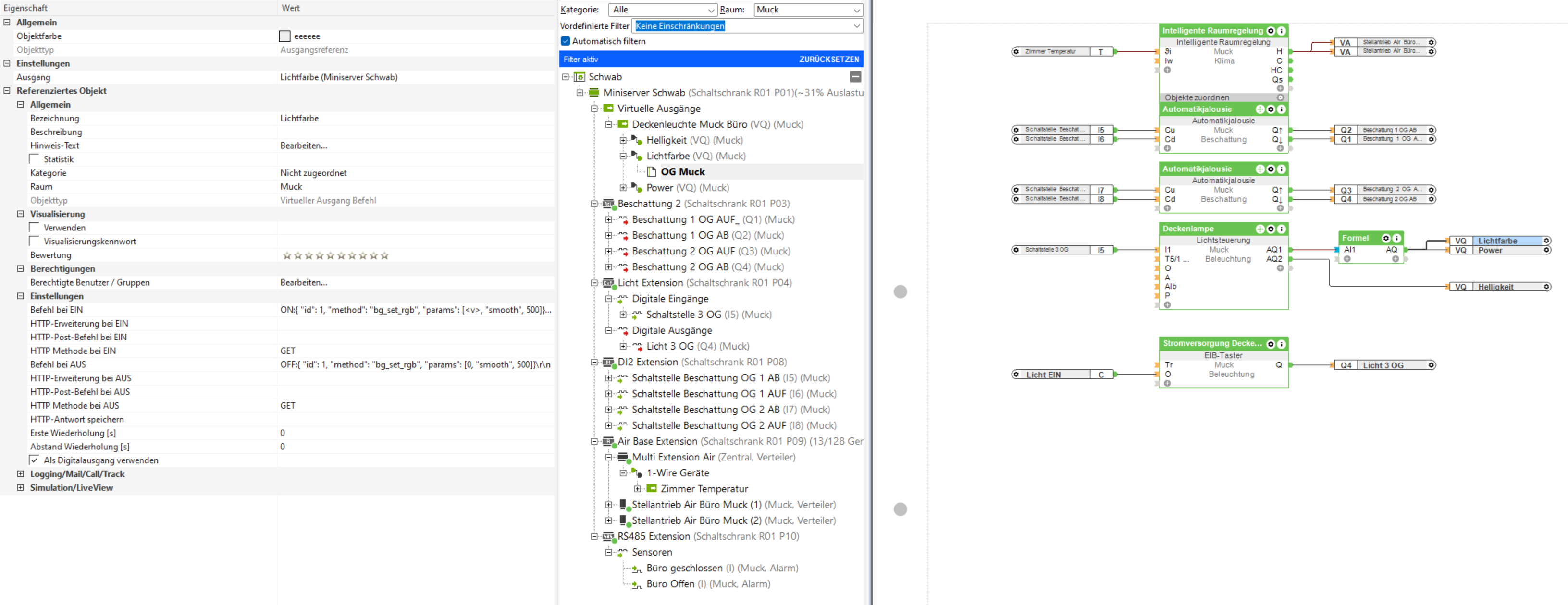The width and height of the screenshot is (1568, 605).
Task: Open settings gear on Formel block
Action: [x=1386, y=238]
